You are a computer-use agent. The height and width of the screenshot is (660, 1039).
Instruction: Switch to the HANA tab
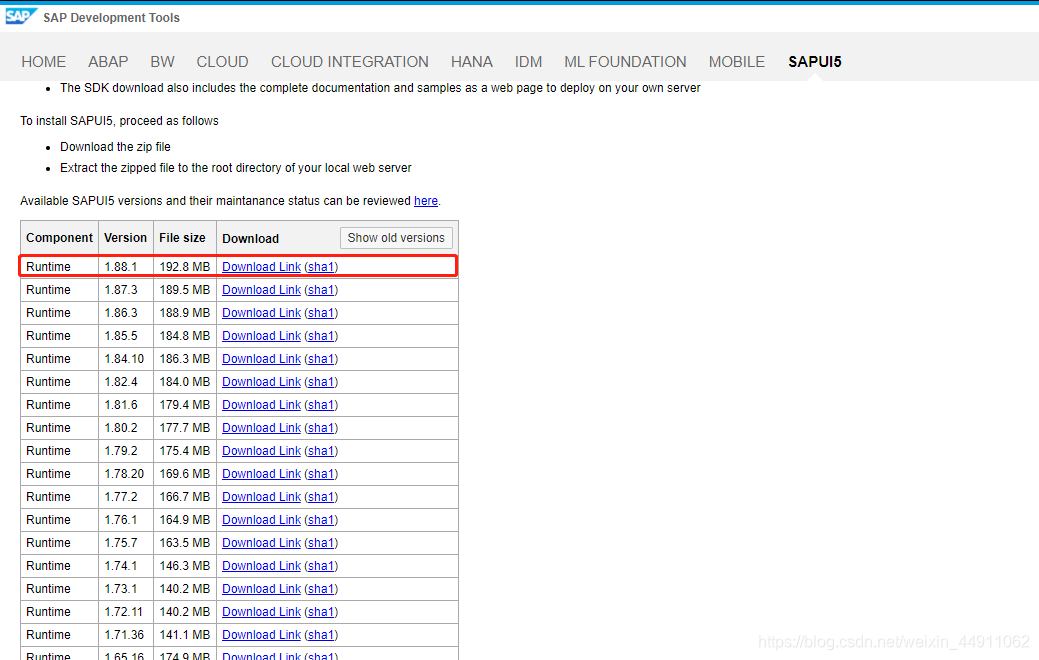pyautogui.click(x=472, y=62)
